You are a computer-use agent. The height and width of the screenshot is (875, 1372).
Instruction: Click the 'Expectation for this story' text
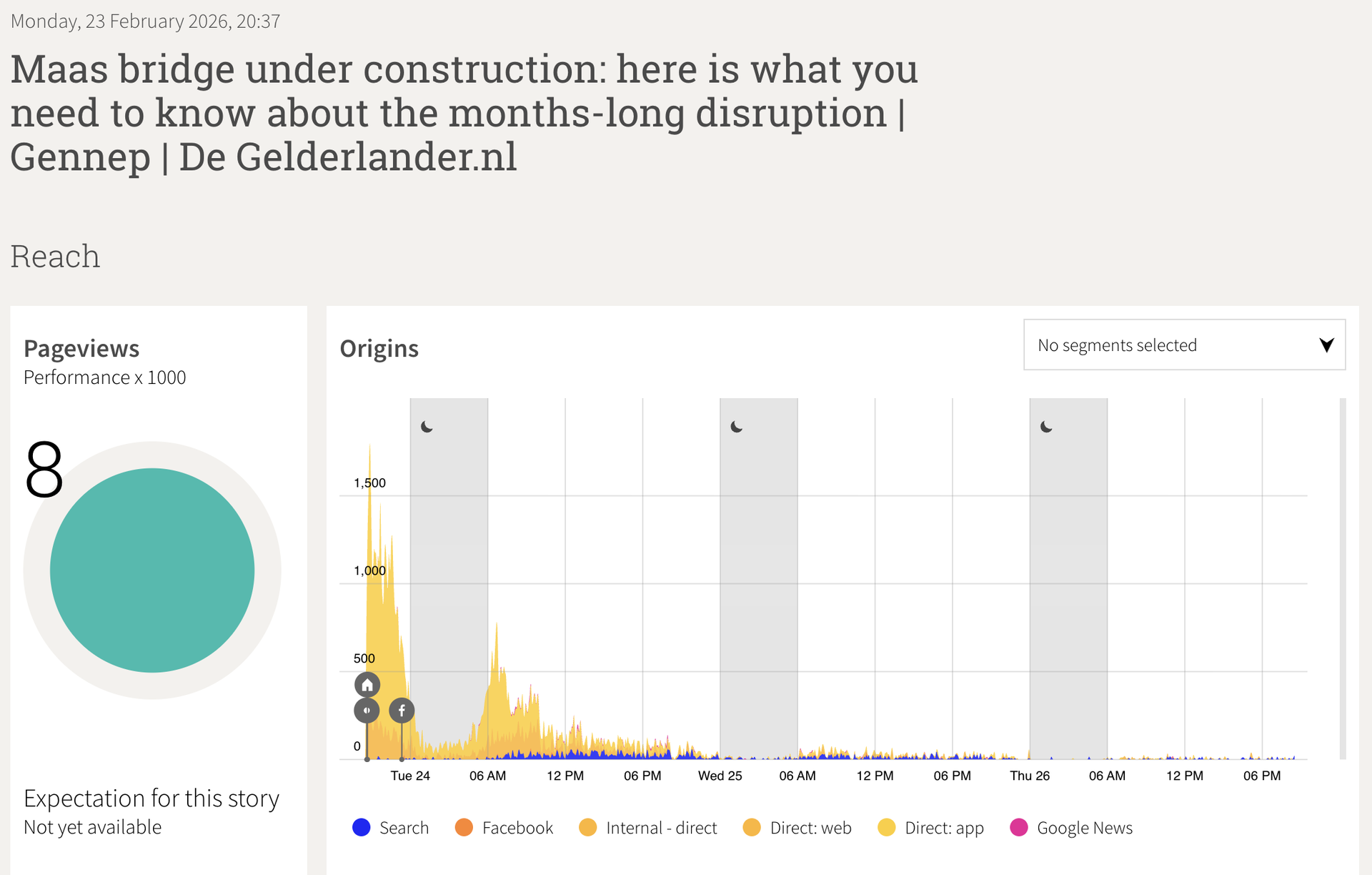click(151, 799)
